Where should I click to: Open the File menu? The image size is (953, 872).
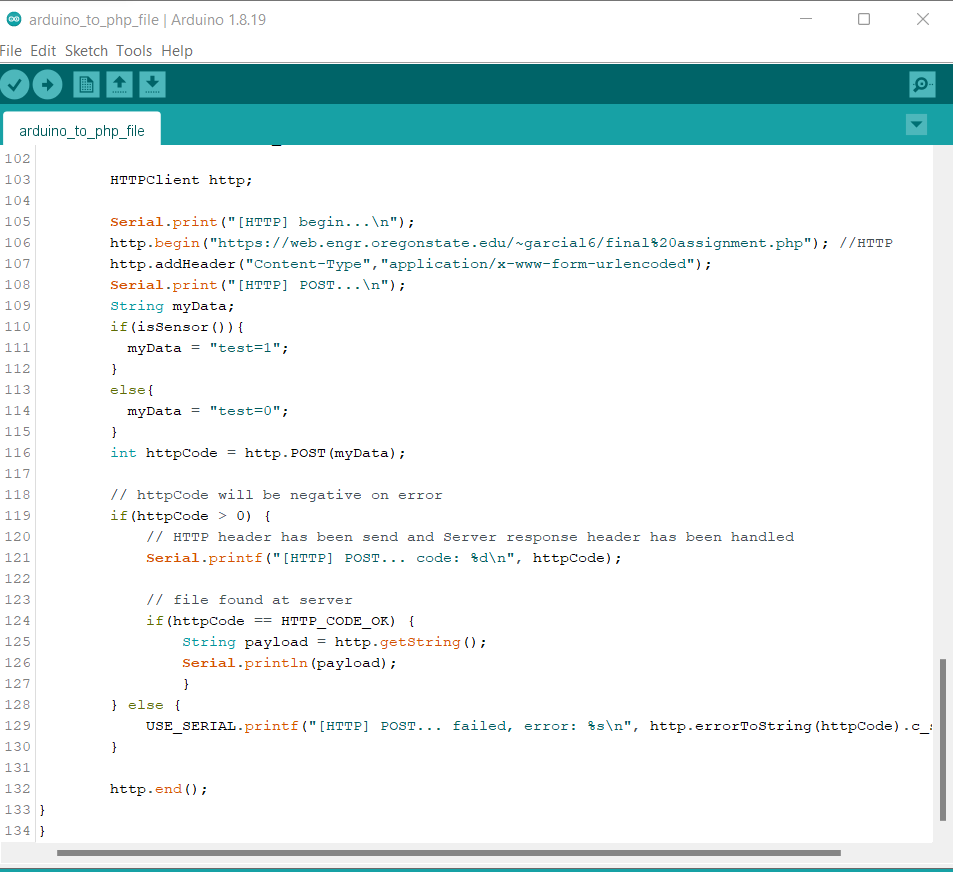(11, 51)
